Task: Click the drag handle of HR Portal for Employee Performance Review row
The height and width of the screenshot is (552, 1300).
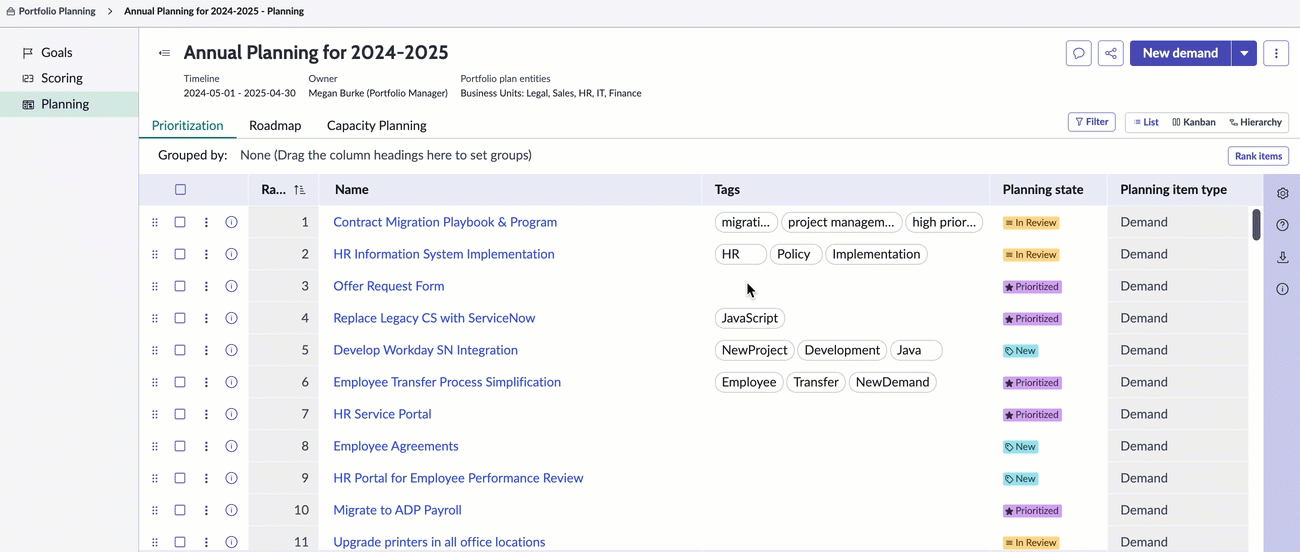Action: pyautogui.click(x=155, y=478)
